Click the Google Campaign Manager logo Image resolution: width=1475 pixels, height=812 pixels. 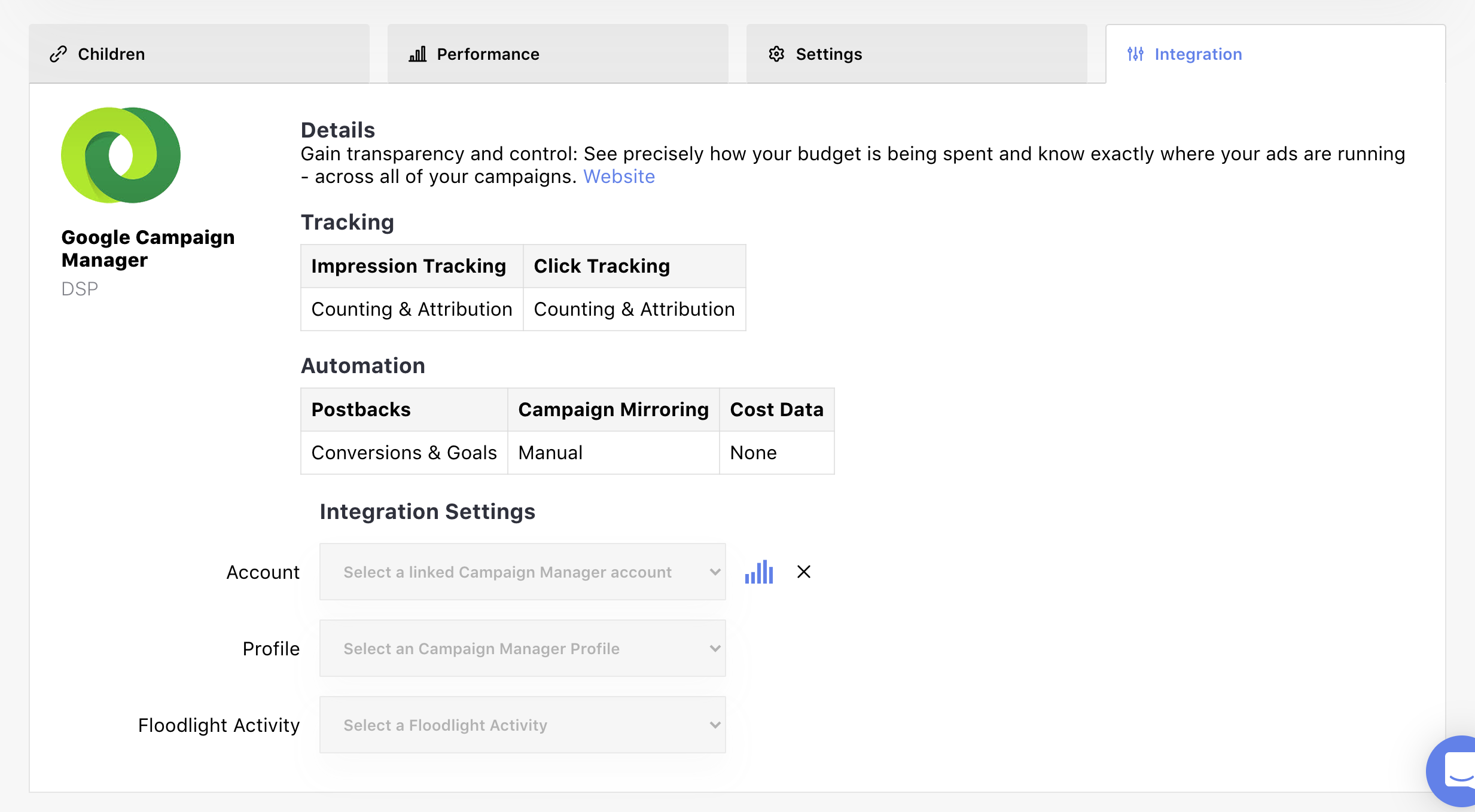click(121, 155)
